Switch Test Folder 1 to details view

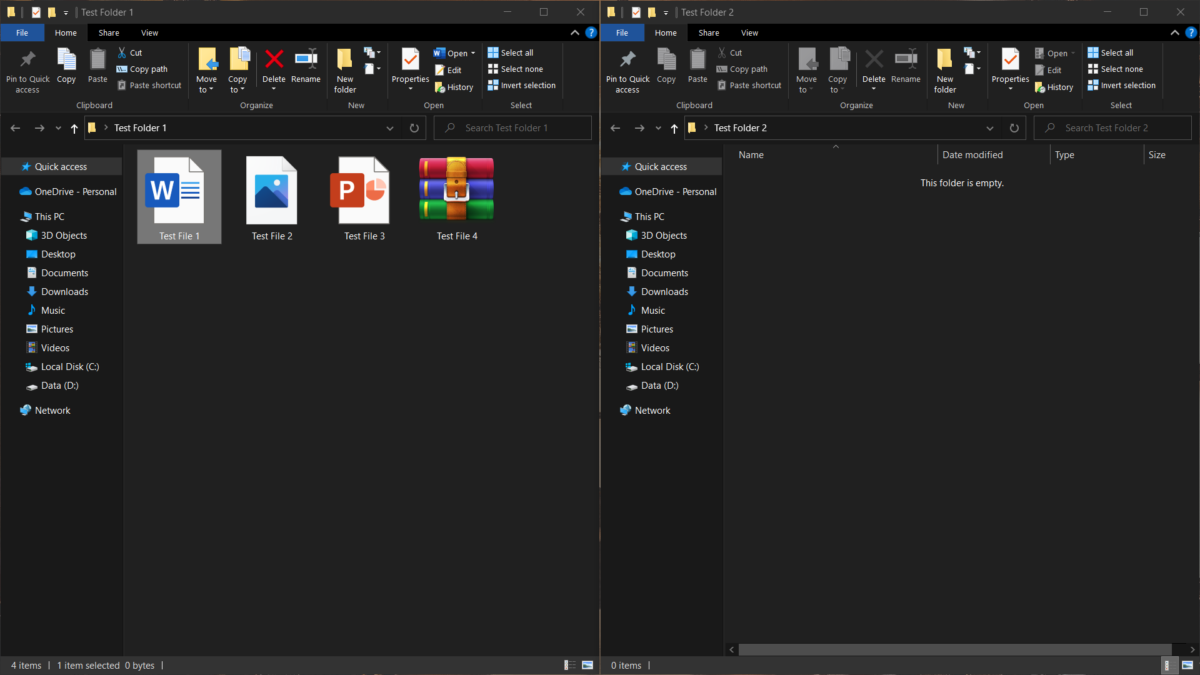tap(569, 665)
